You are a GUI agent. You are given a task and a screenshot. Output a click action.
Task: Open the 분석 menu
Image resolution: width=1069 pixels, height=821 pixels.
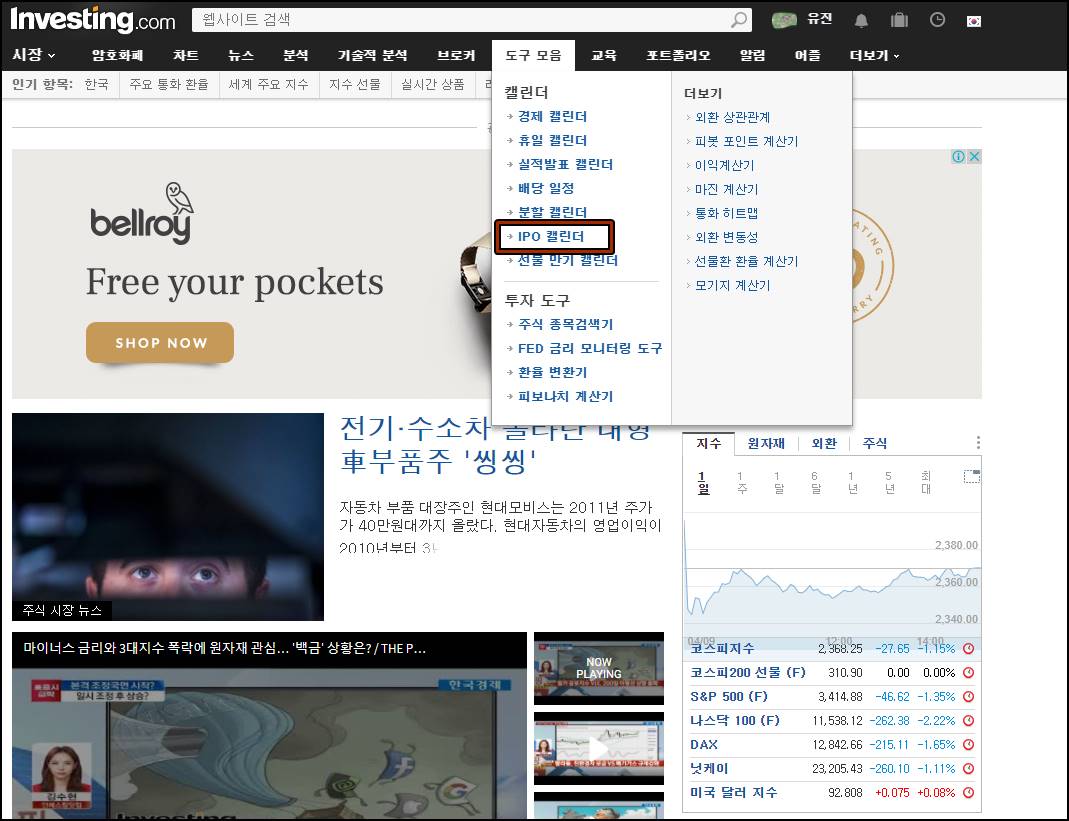pos(296,55)
